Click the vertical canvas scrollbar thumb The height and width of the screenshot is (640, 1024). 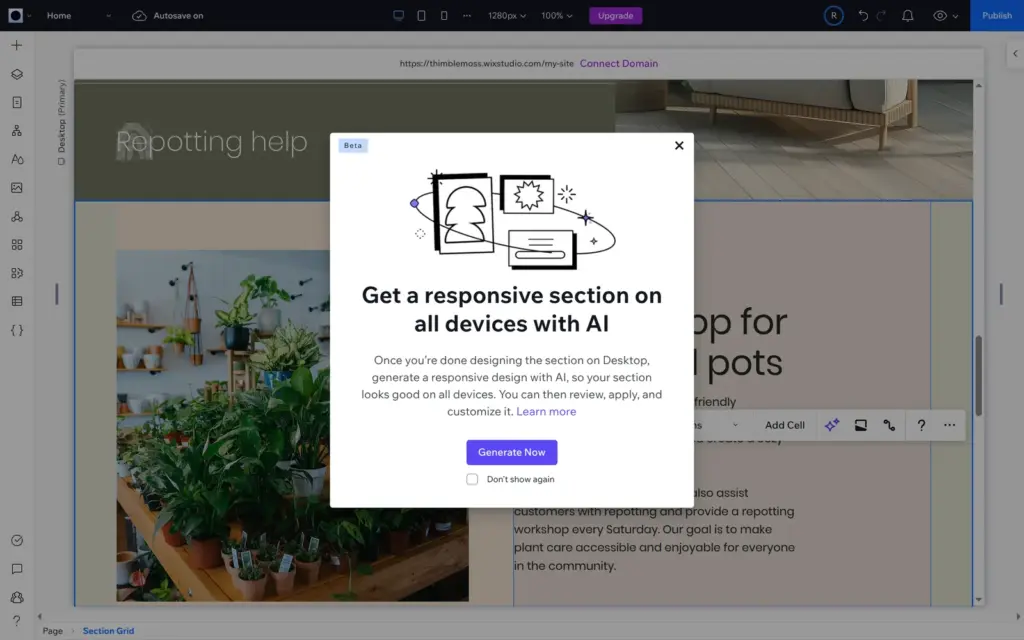(x=978, y=376)
